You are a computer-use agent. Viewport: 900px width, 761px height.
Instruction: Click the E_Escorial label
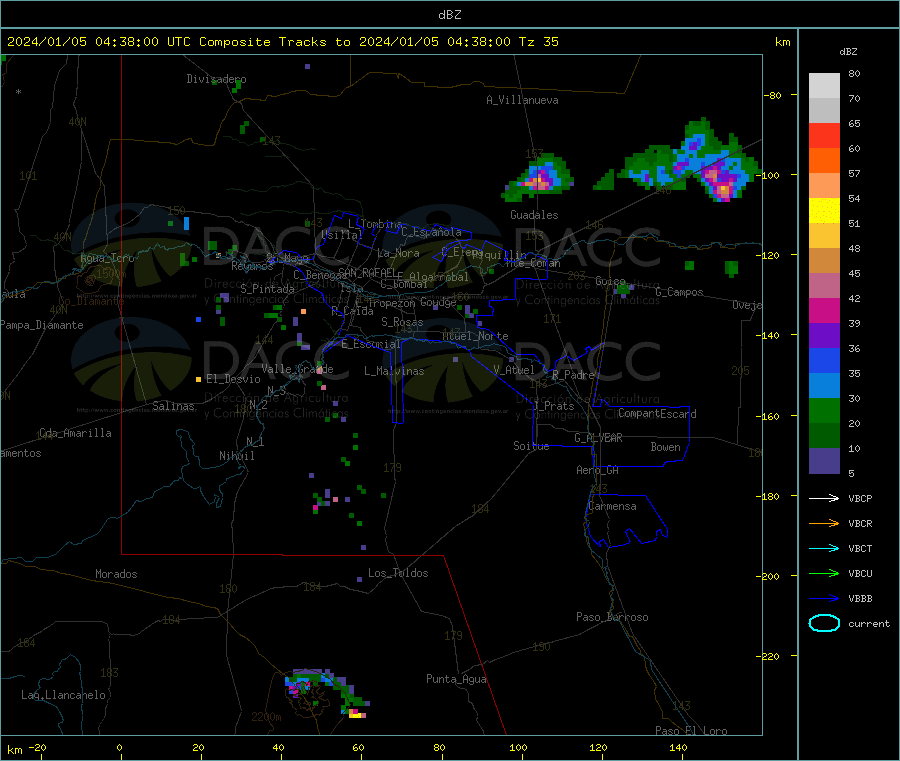point(371,344)
